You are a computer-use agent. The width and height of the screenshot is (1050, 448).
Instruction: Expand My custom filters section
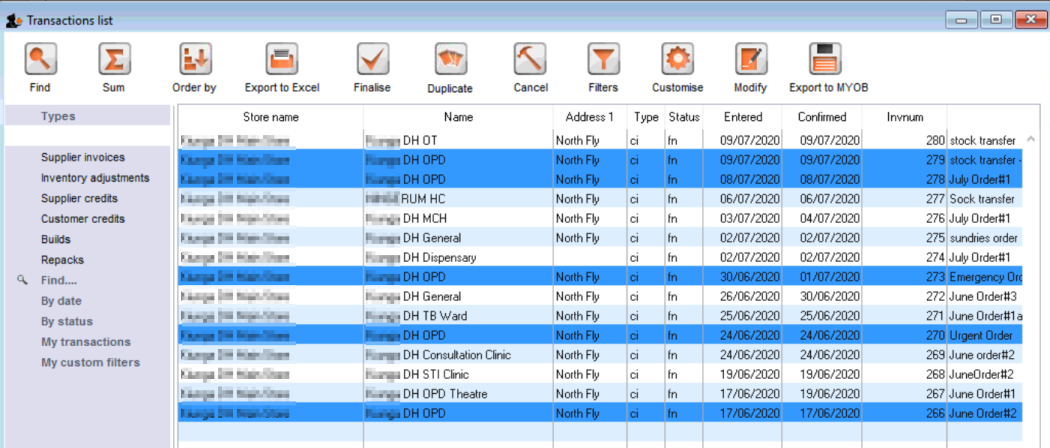pos(90,363)
